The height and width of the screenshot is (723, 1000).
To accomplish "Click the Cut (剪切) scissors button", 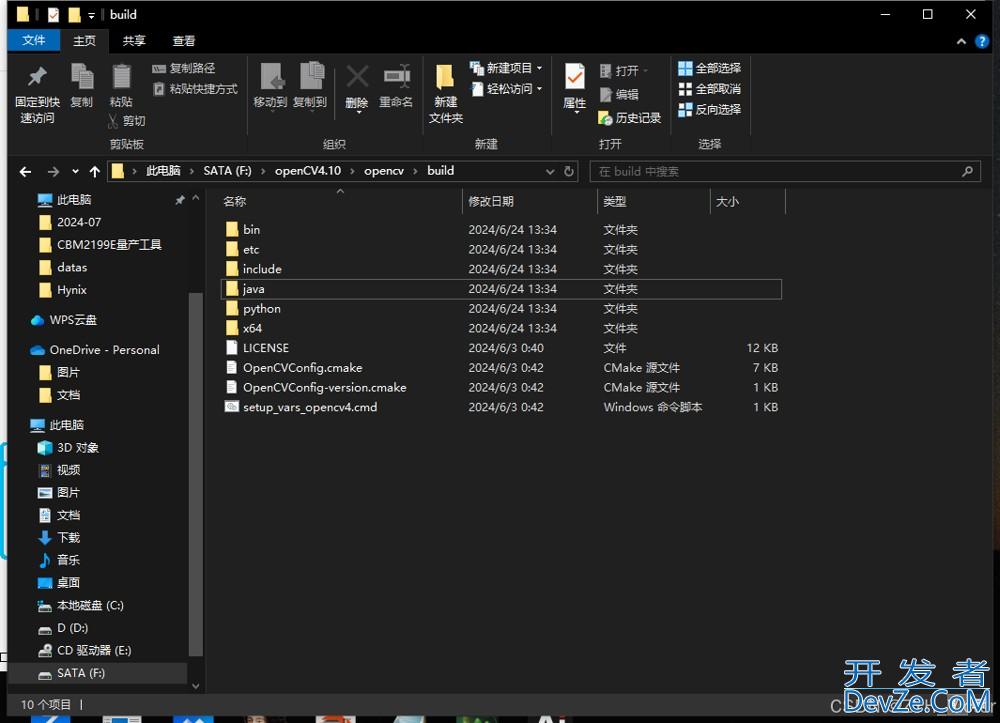I will click(x=126, y=120).
